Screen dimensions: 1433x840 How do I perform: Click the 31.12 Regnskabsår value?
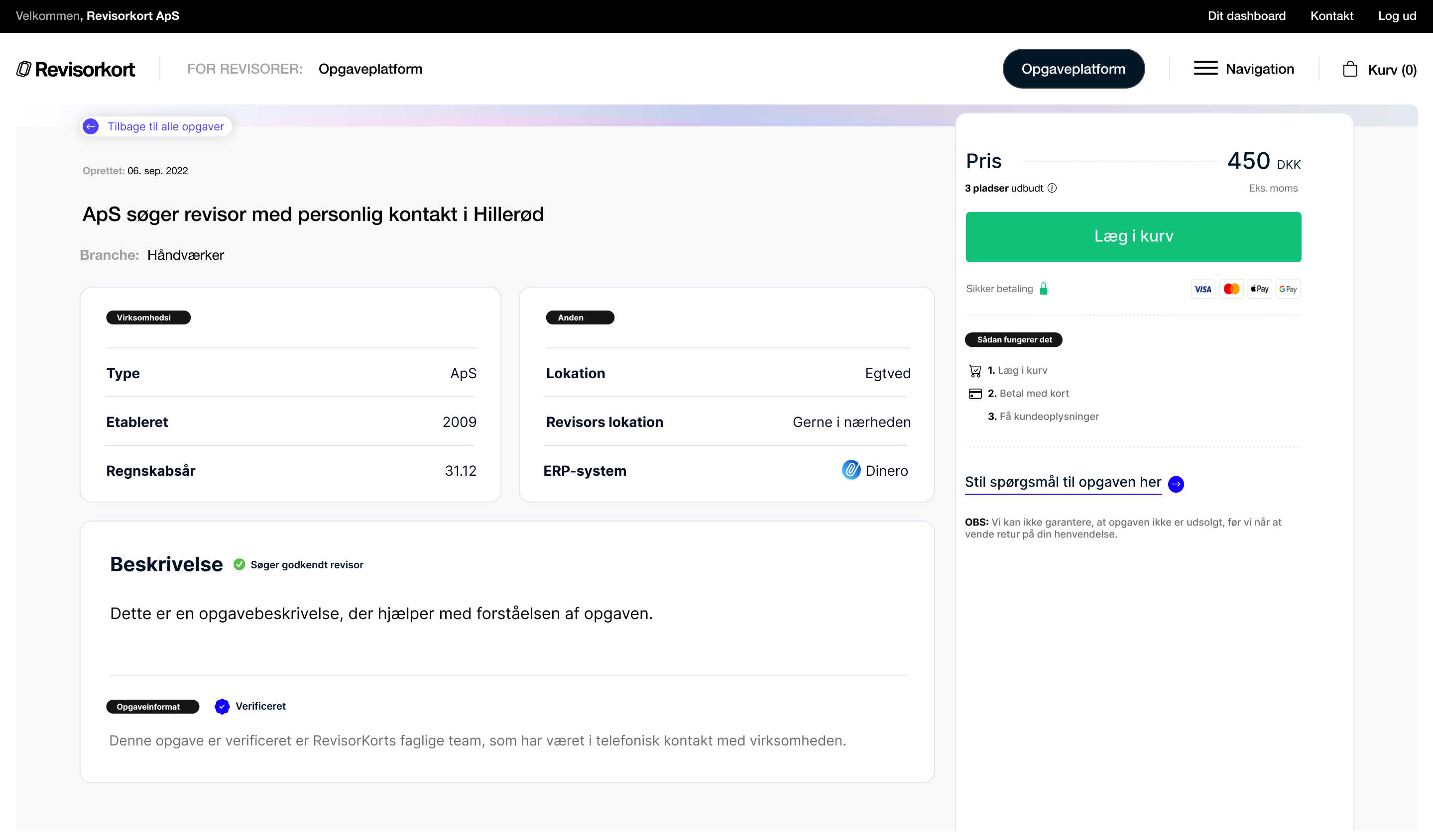(x=461, y=471)
